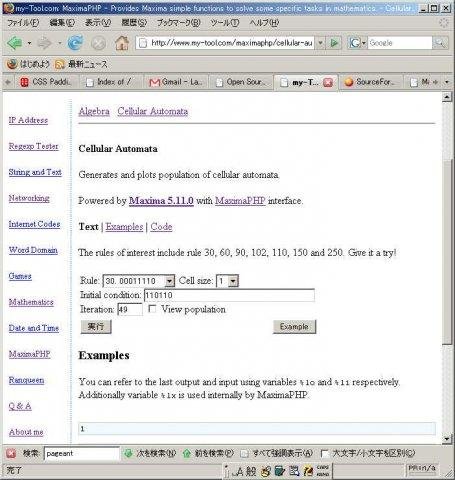Click the IME 般 input mode icon

[x=251, y=471]
